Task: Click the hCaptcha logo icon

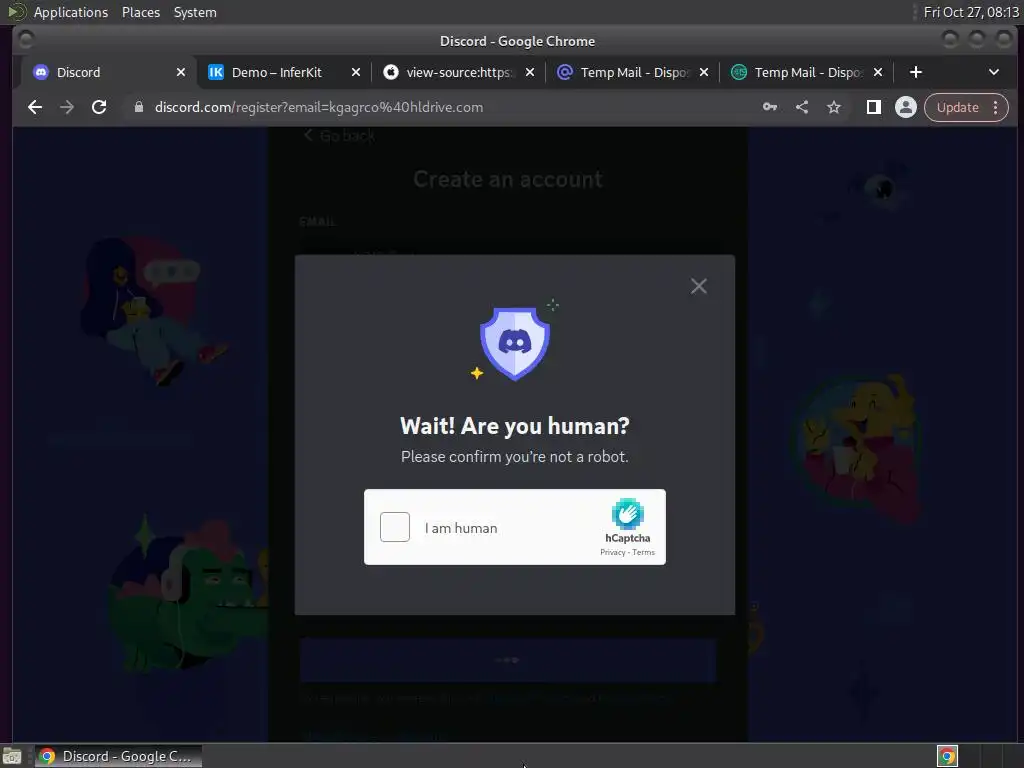Action: 628,514
